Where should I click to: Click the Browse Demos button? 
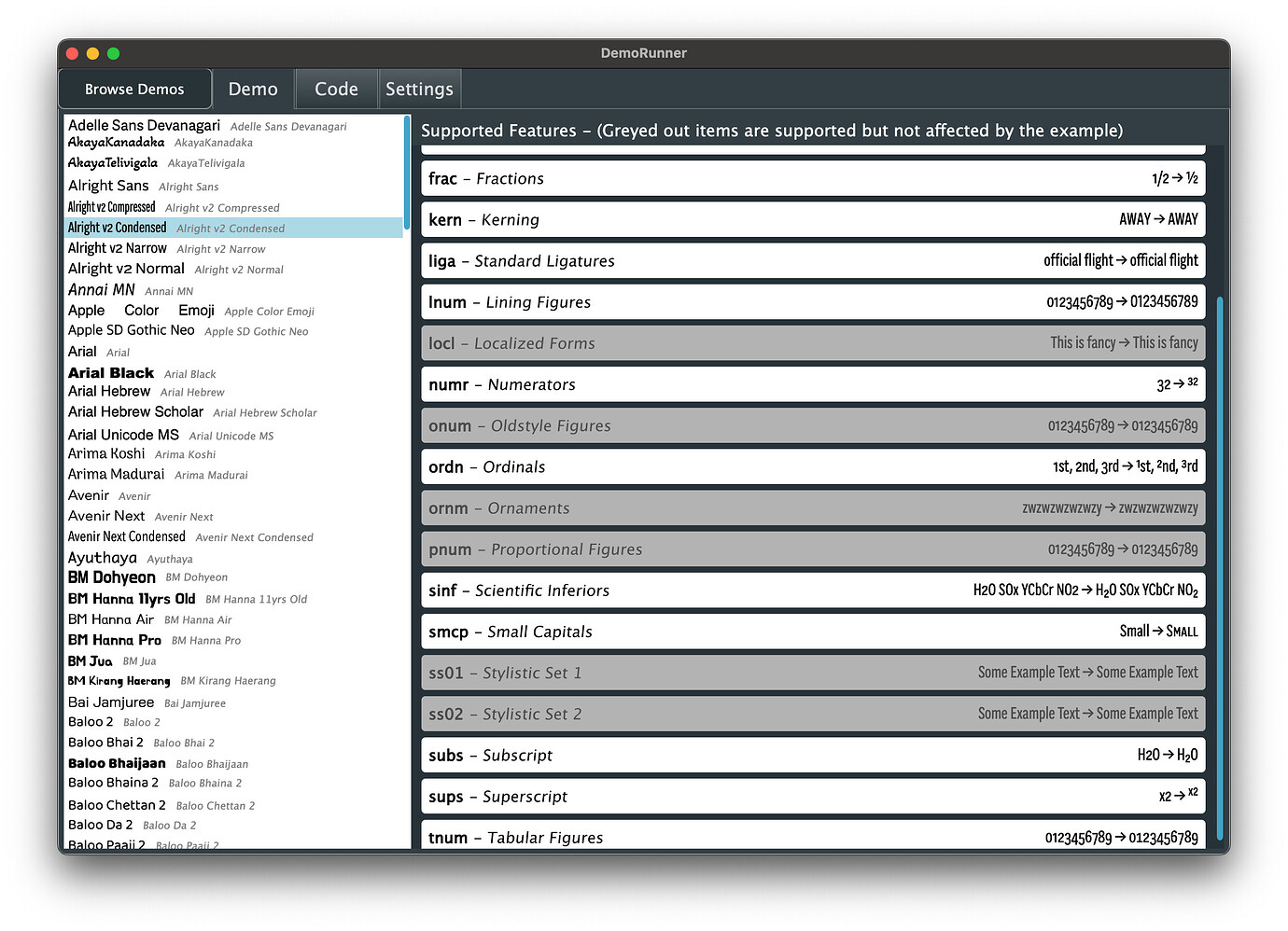(x=134, y=89)
